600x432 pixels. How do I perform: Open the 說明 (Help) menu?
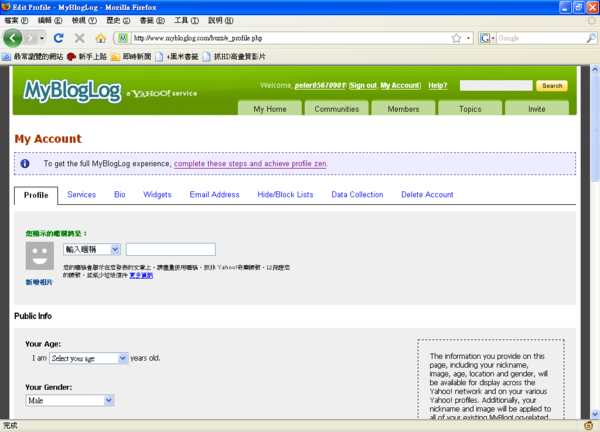click(220, 20)
